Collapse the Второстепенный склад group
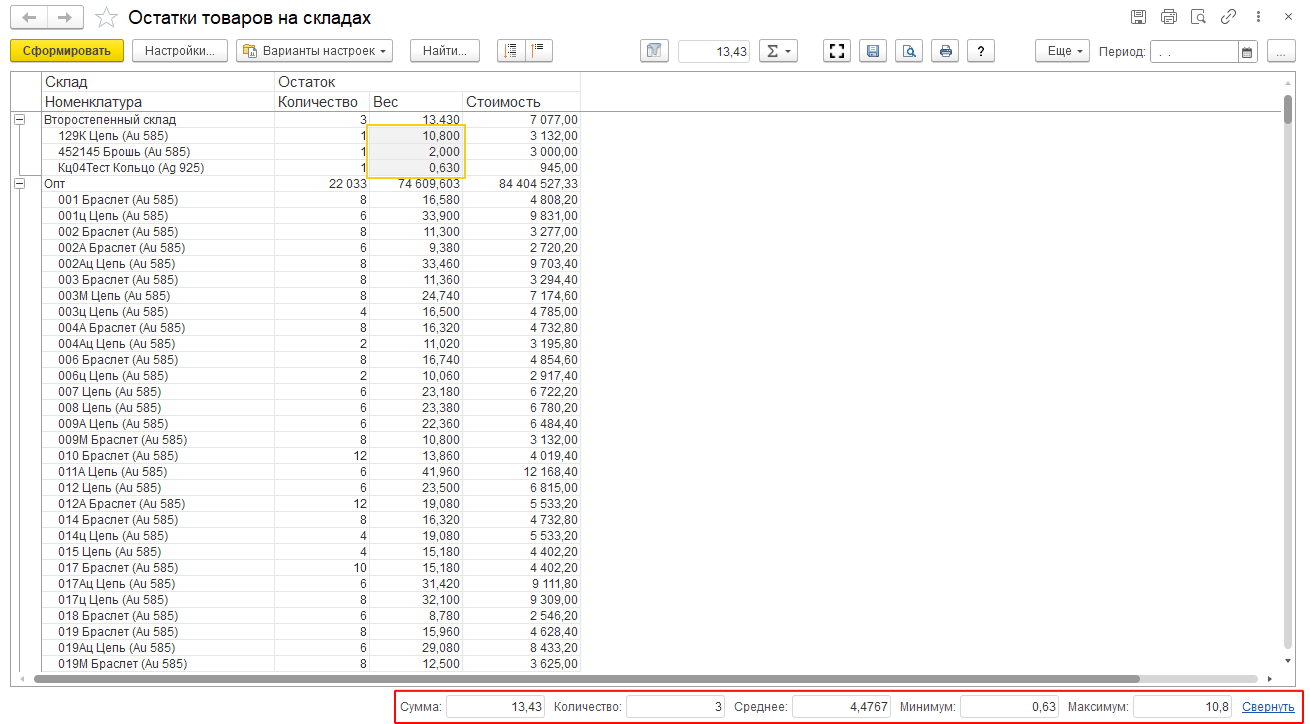 (x=18, y=120)
